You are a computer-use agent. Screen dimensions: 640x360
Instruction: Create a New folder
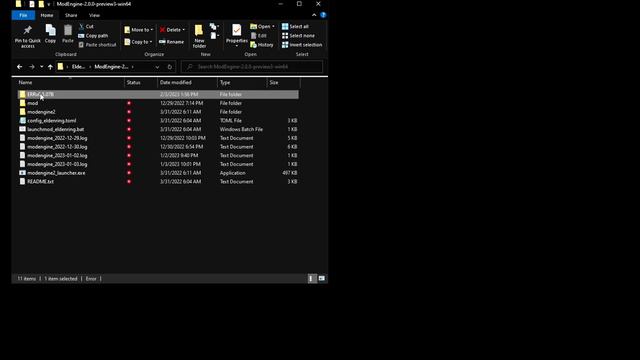tap(199, 36)
